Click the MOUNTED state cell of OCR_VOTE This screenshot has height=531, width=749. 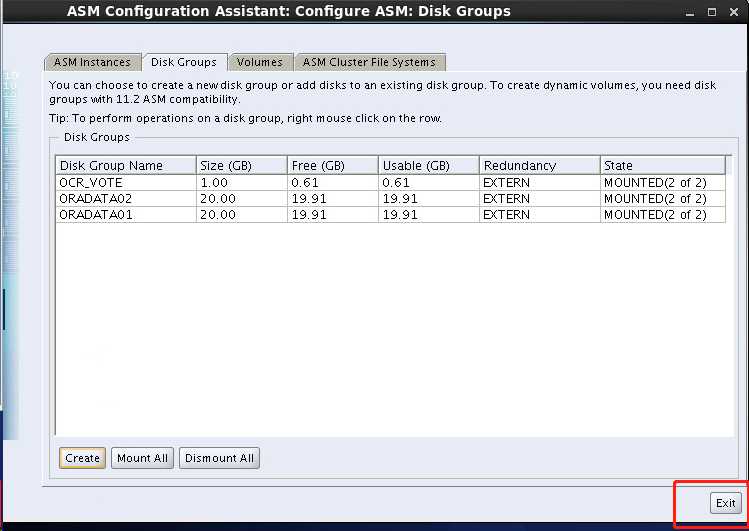tap(663, 182)
